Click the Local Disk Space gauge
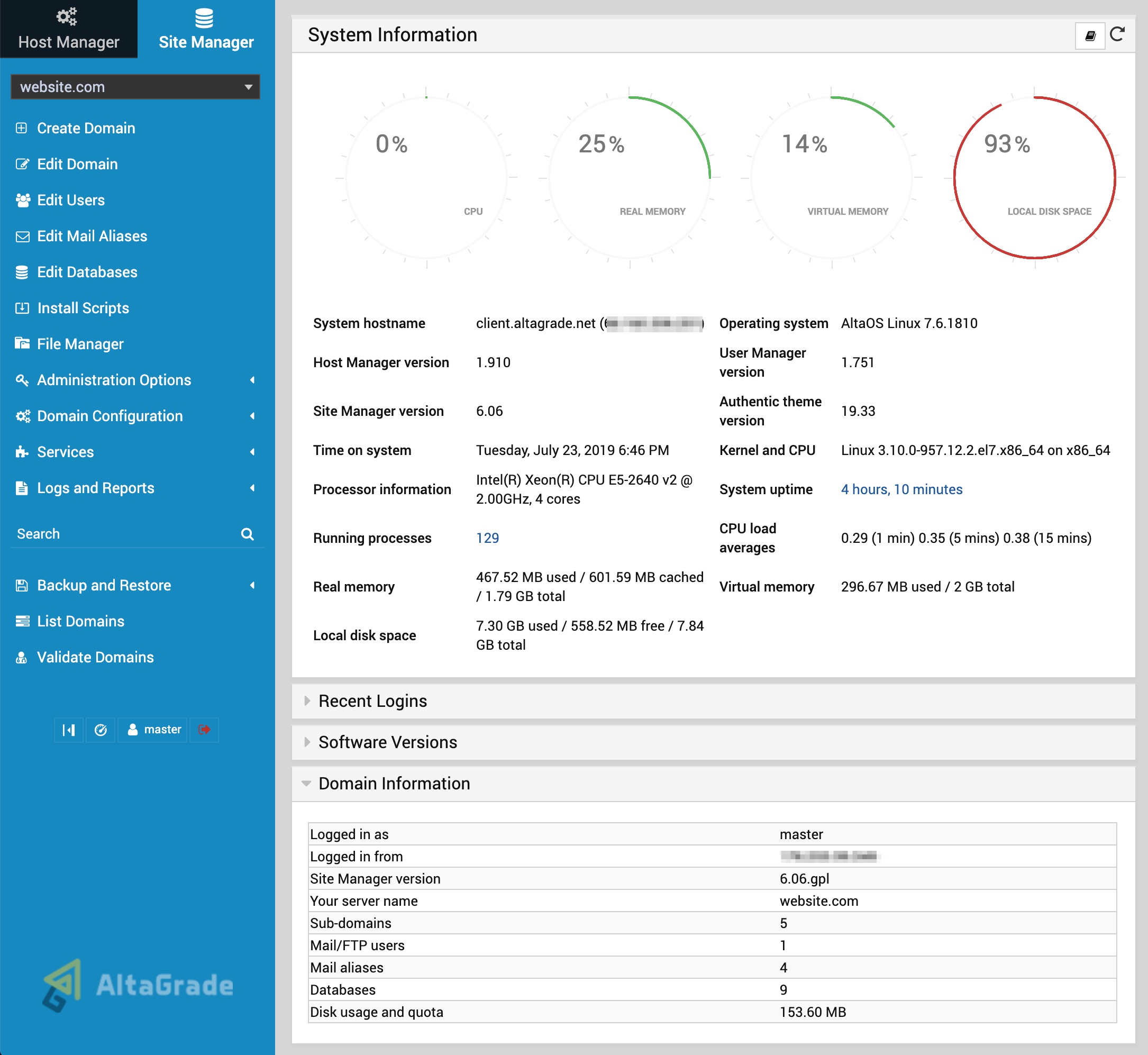The image size is (1148, 1055). tap(1034, 178)
